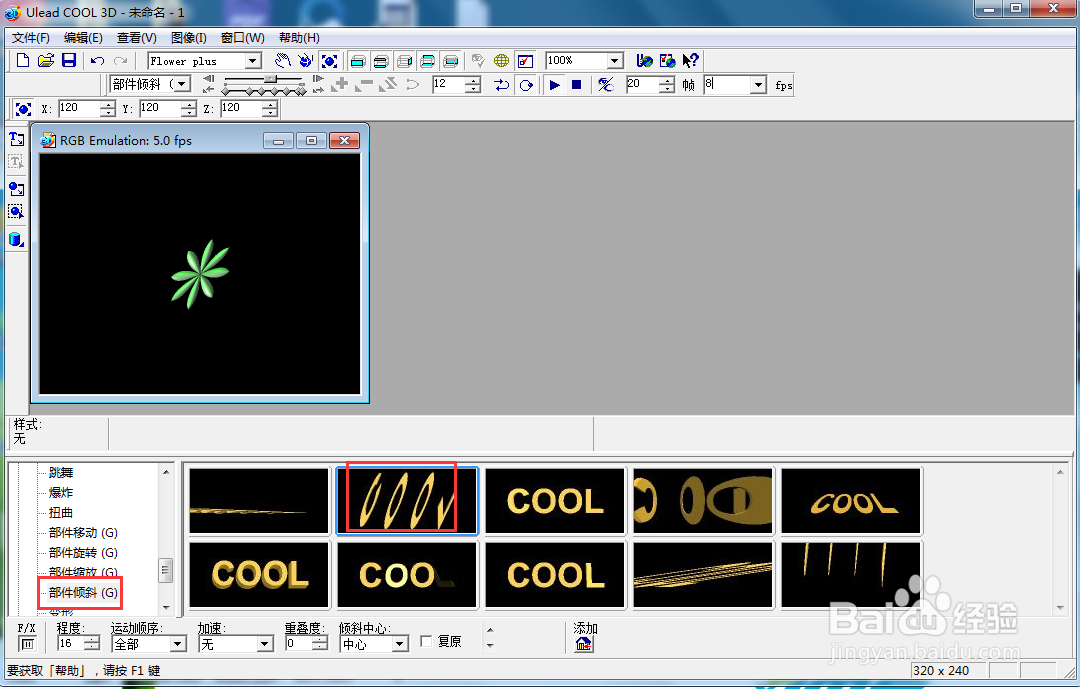Select 部件旋转 (G) in effects tree
Image resolution: width=1080 pixels, height=689 pixels.
point(83,553)
